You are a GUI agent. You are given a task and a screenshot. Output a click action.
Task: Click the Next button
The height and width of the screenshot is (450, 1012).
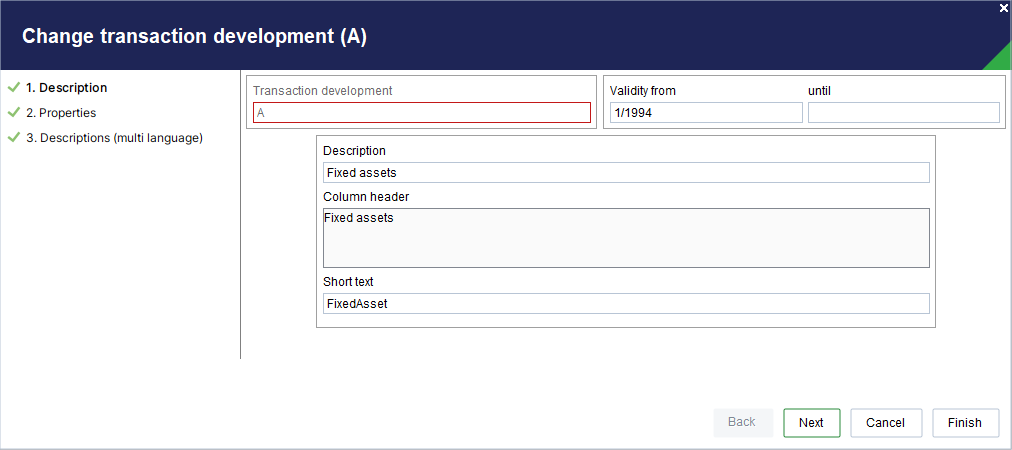(811, 423)
